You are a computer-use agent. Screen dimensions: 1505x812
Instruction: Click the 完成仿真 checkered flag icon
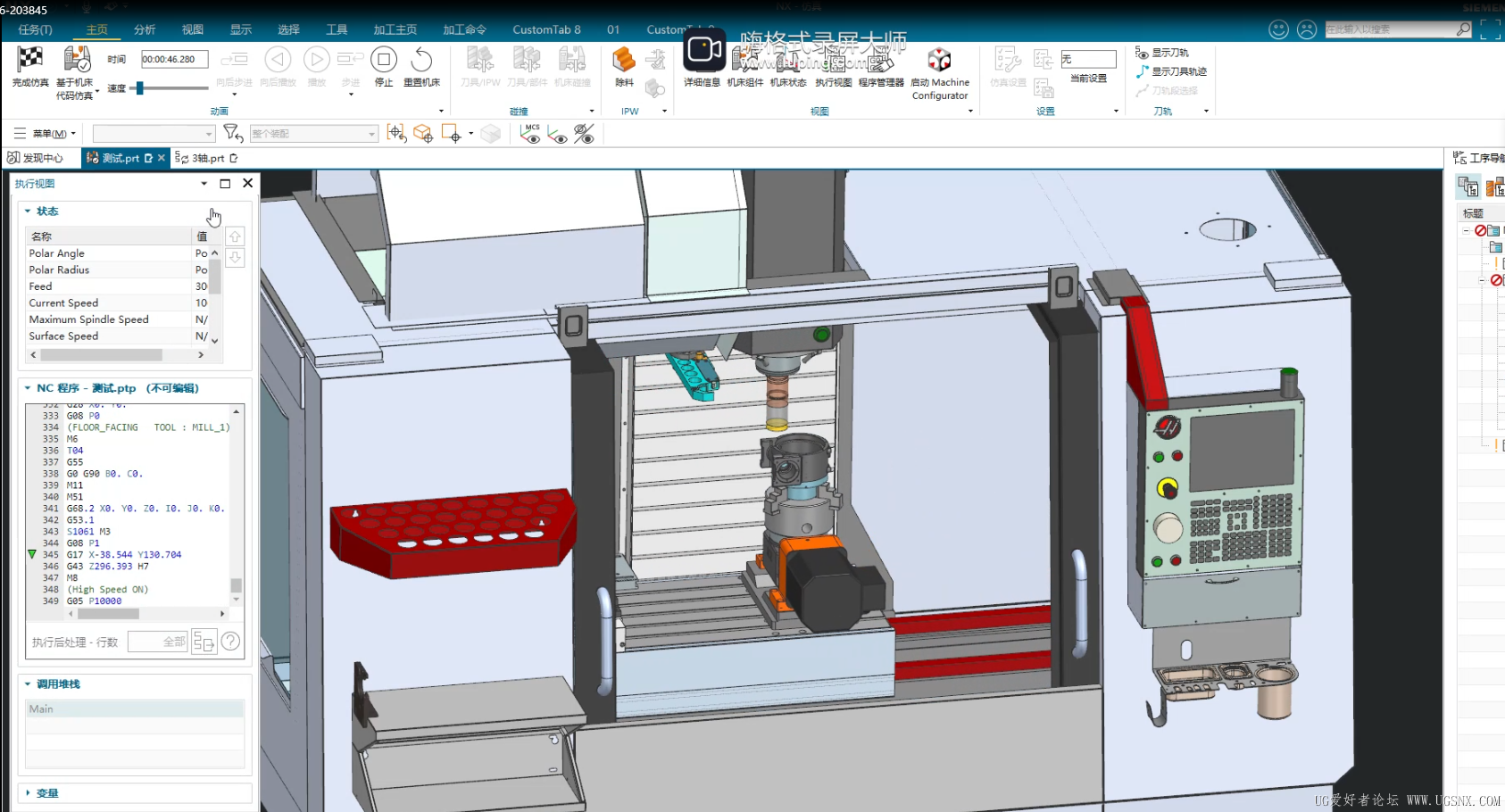pyautogui.click(x=30, y=60)
